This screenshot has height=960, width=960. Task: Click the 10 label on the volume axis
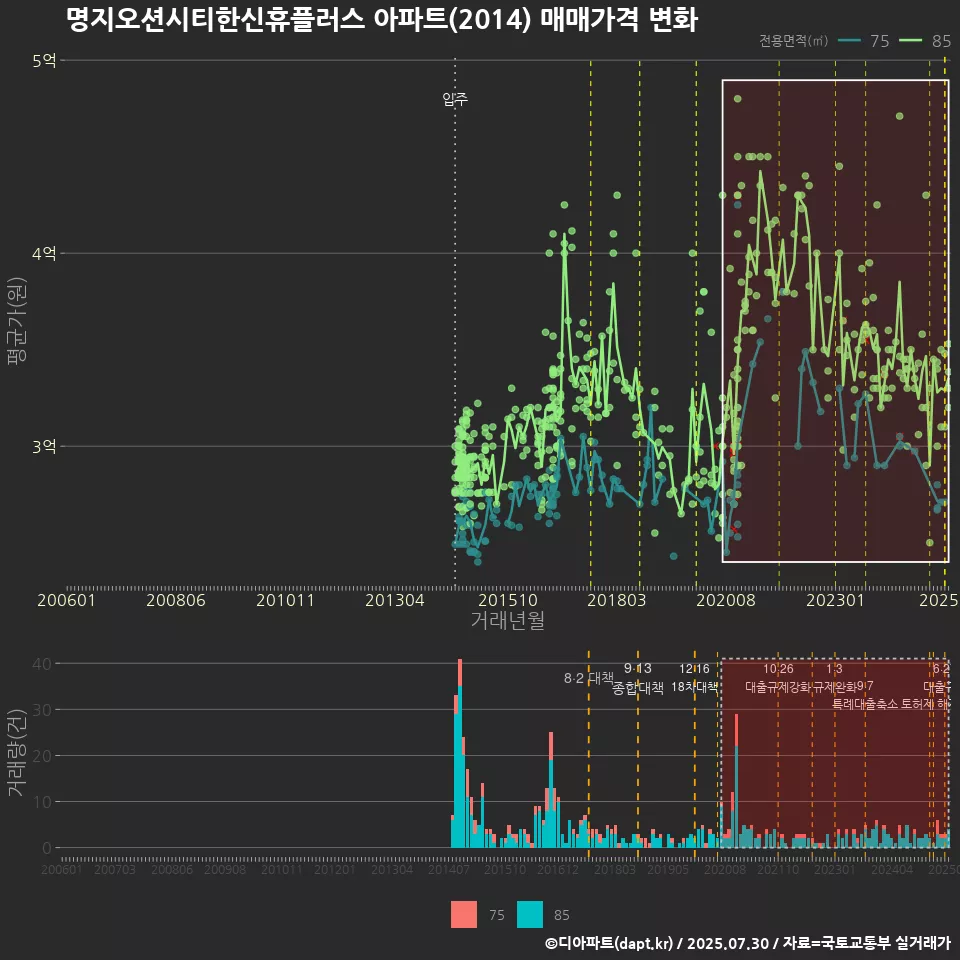42,801
